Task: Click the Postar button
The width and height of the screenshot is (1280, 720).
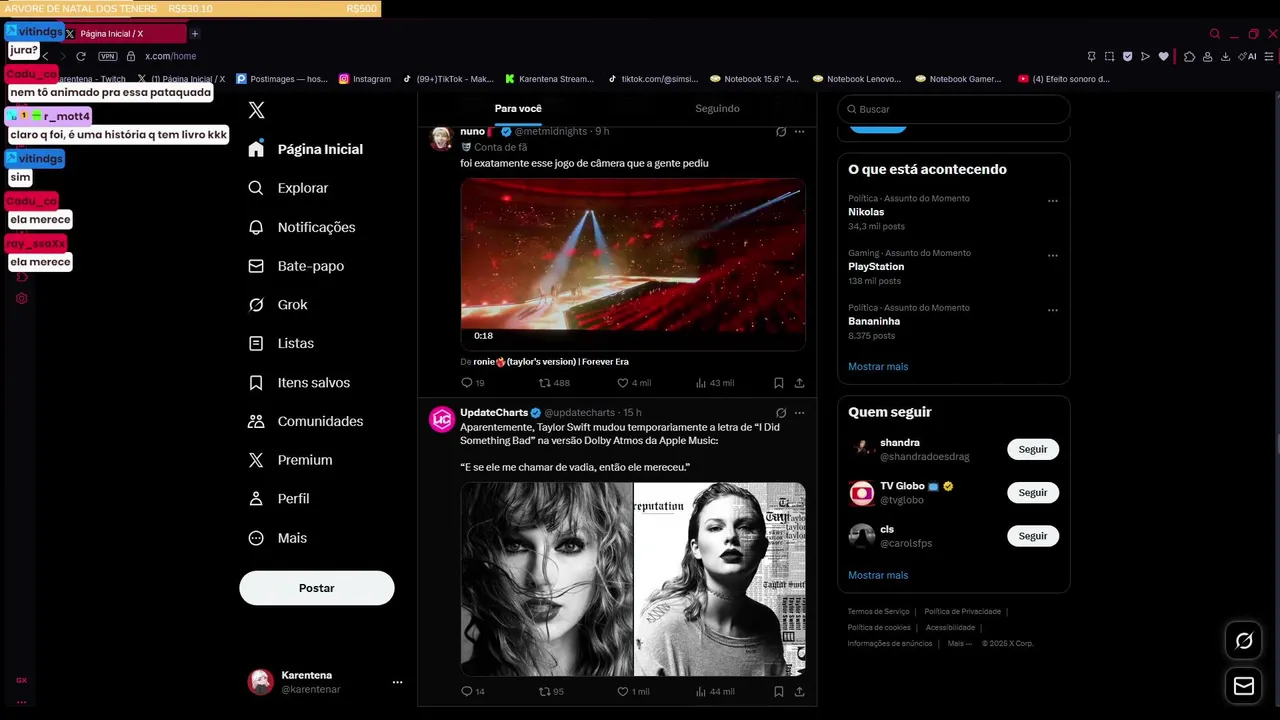Action: click(x=317, y=588)
